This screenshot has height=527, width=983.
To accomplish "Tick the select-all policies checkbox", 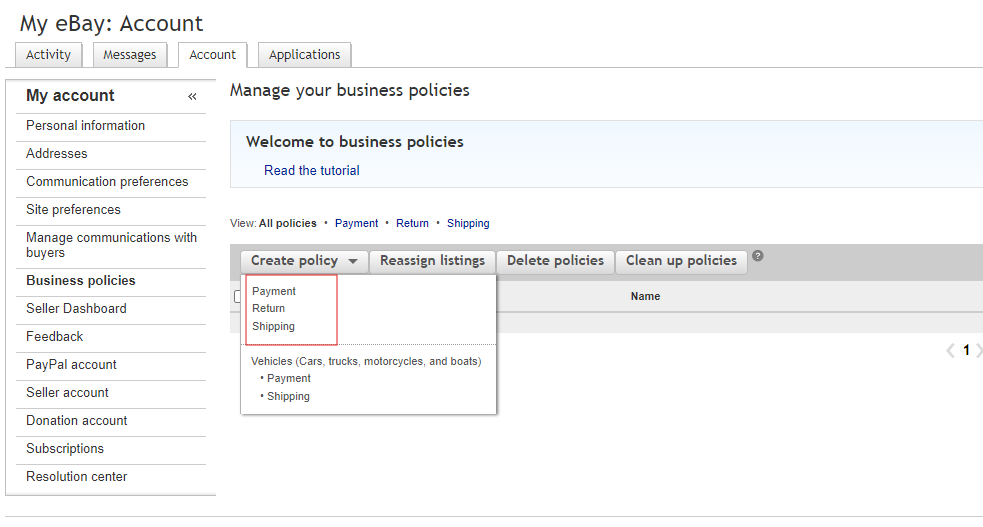I will click(x=237, y=296).
